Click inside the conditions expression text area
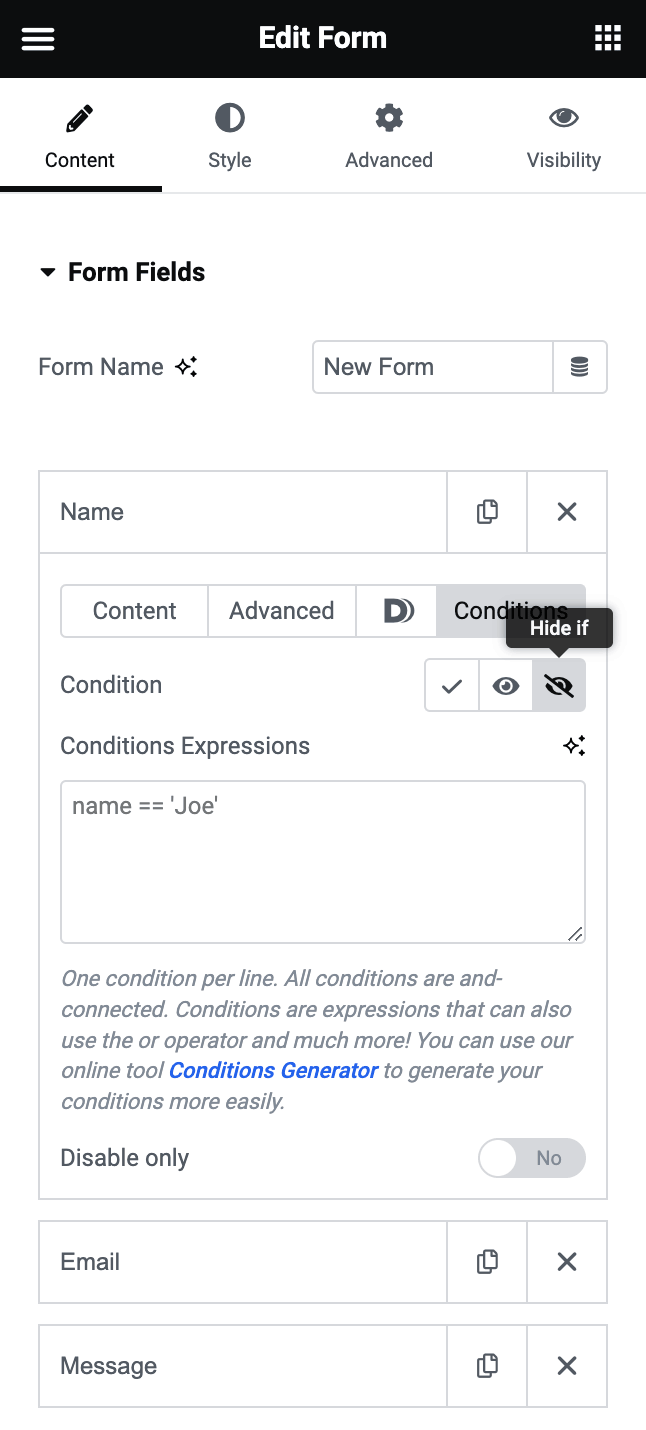This screenshot has height=1430, width=646. coord(323,862)
